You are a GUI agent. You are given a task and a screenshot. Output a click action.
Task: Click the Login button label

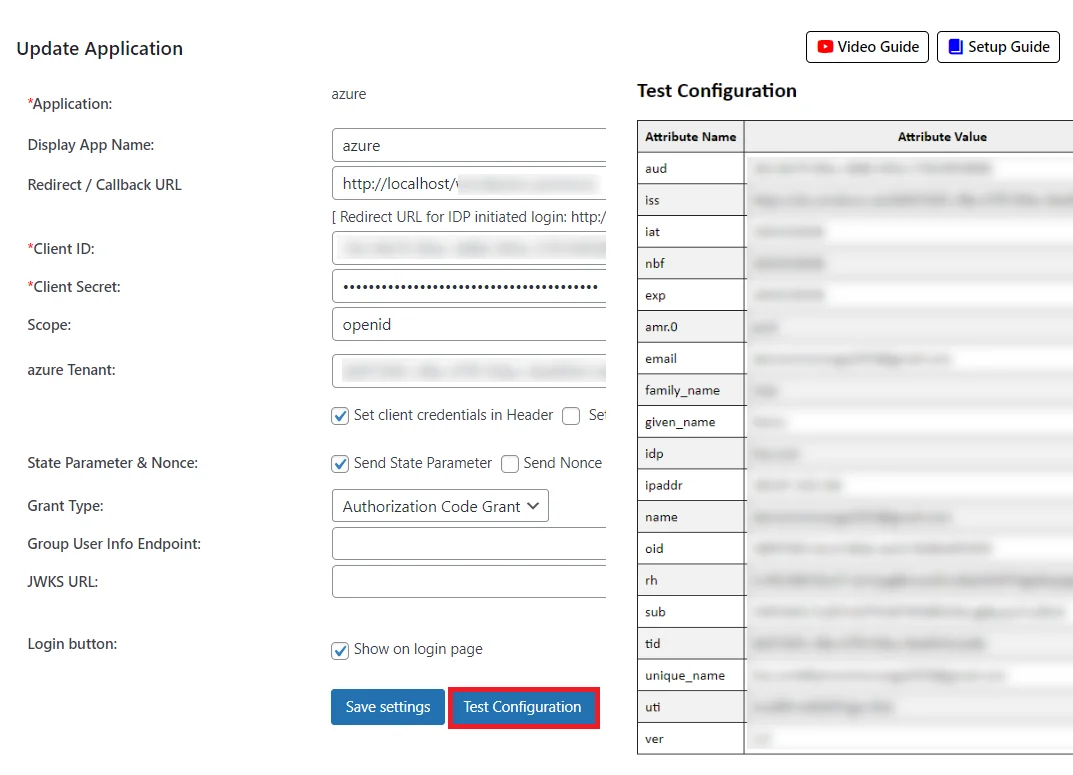pos(72,644)
